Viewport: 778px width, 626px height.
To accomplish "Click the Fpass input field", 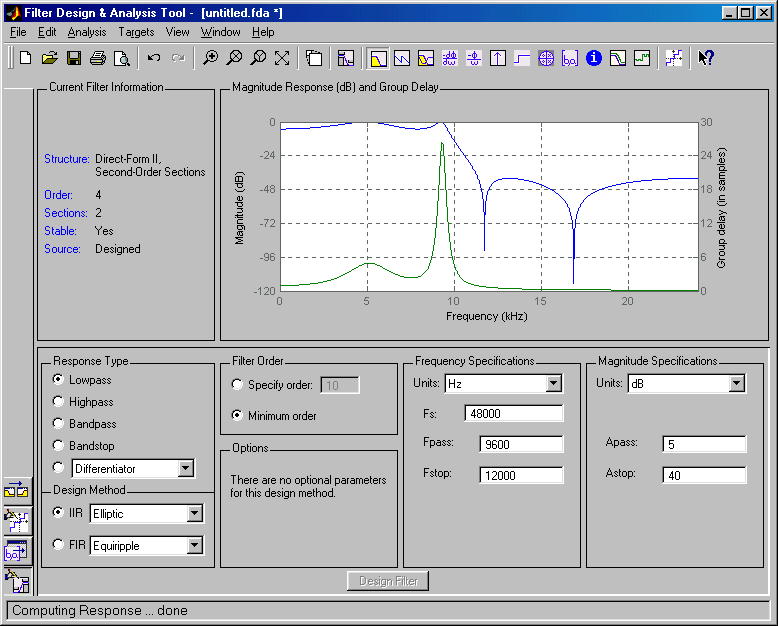I will point(521,445).
